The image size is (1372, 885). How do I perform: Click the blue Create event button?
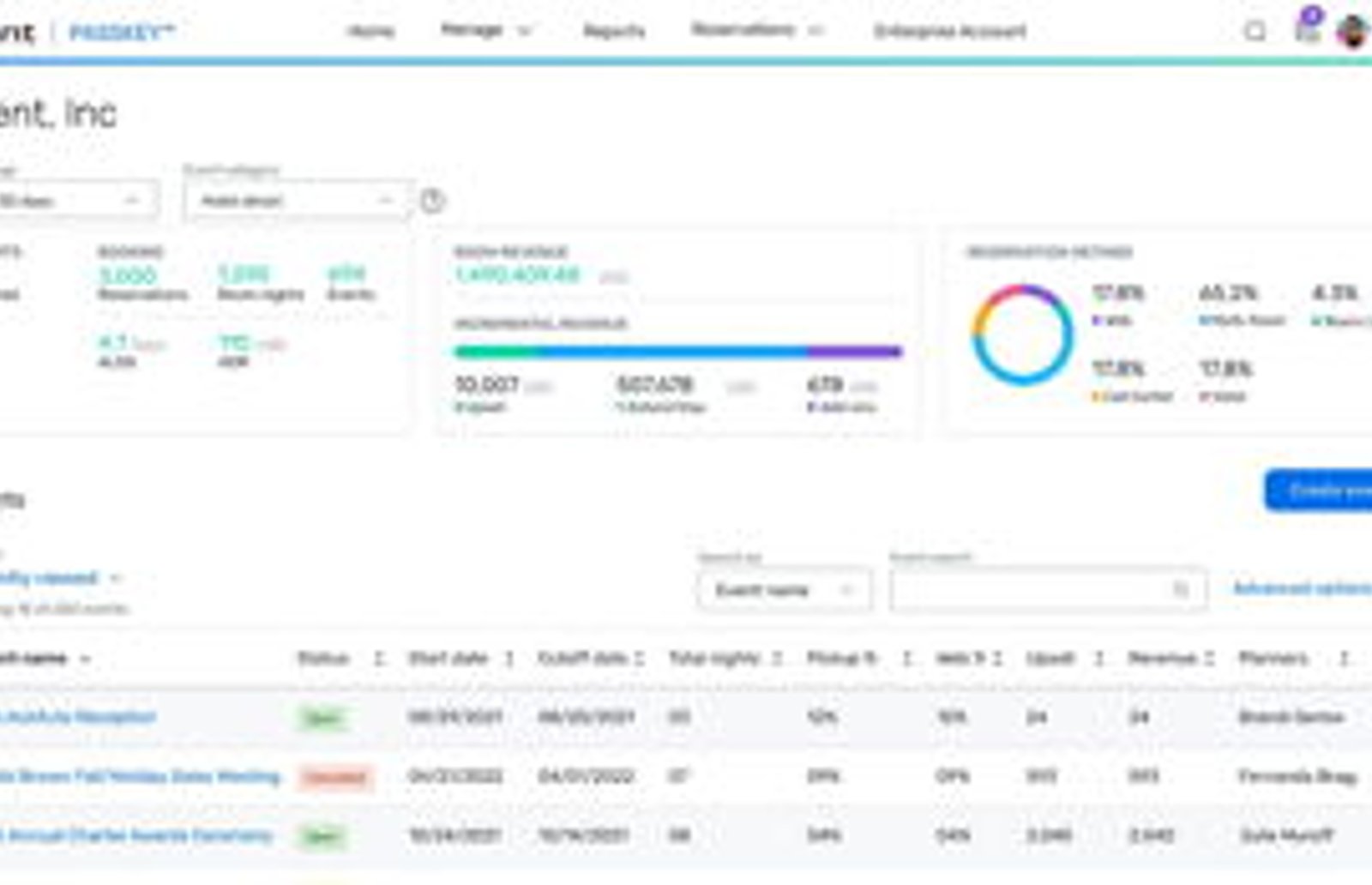point(1318,491)
